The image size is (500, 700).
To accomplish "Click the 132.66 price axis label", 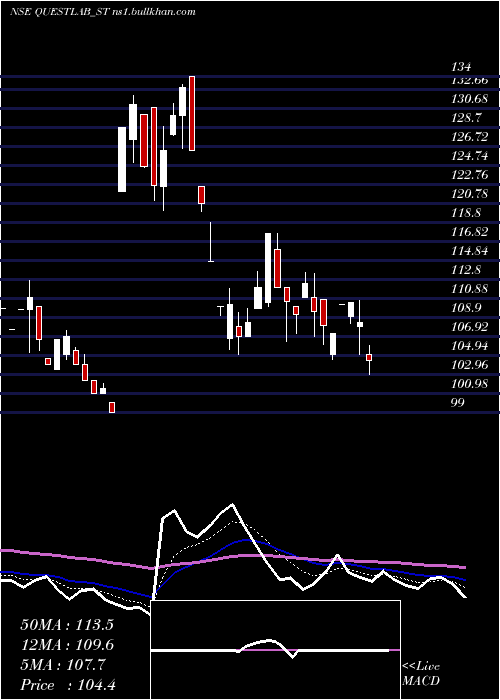I will point(470,80).
